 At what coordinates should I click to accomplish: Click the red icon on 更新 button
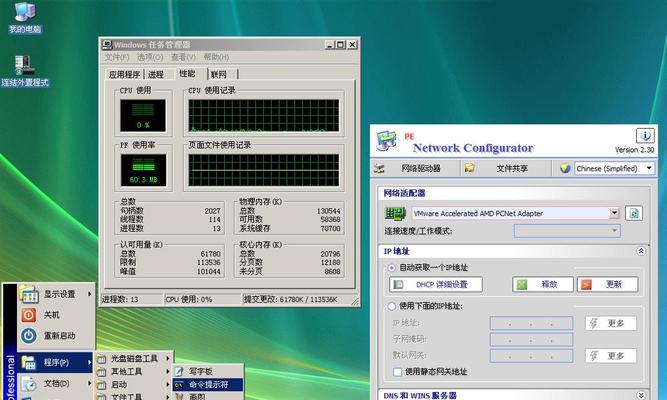[x=587, y=284]
